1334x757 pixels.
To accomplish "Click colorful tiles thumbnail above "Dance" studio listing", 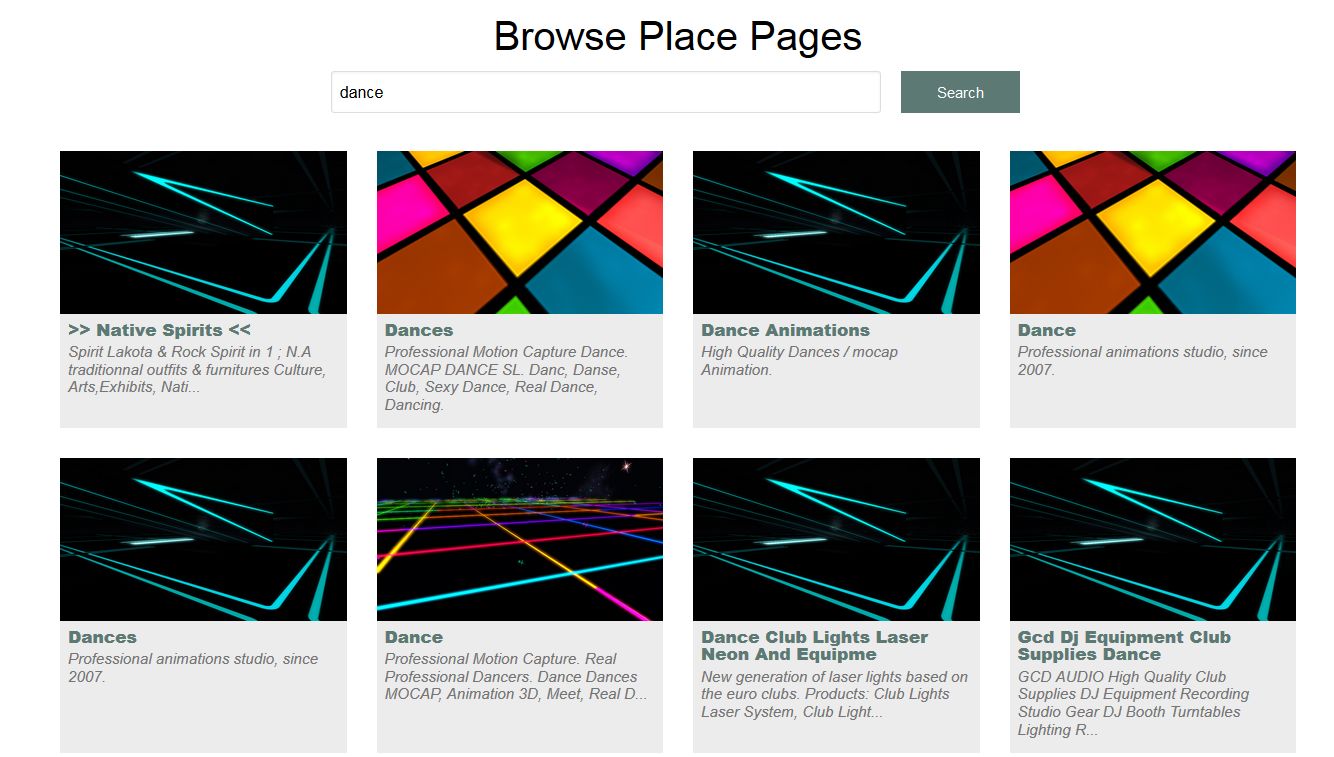I will [1152, 232].
